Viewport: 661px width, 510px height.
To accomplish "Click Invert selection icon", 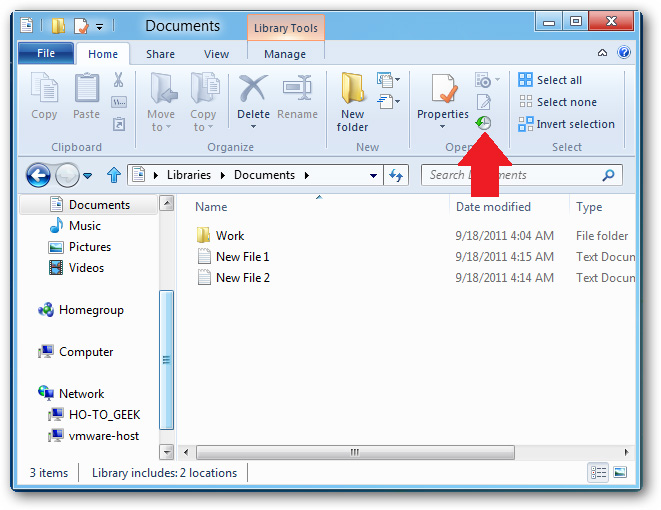I will pos(525,124).
